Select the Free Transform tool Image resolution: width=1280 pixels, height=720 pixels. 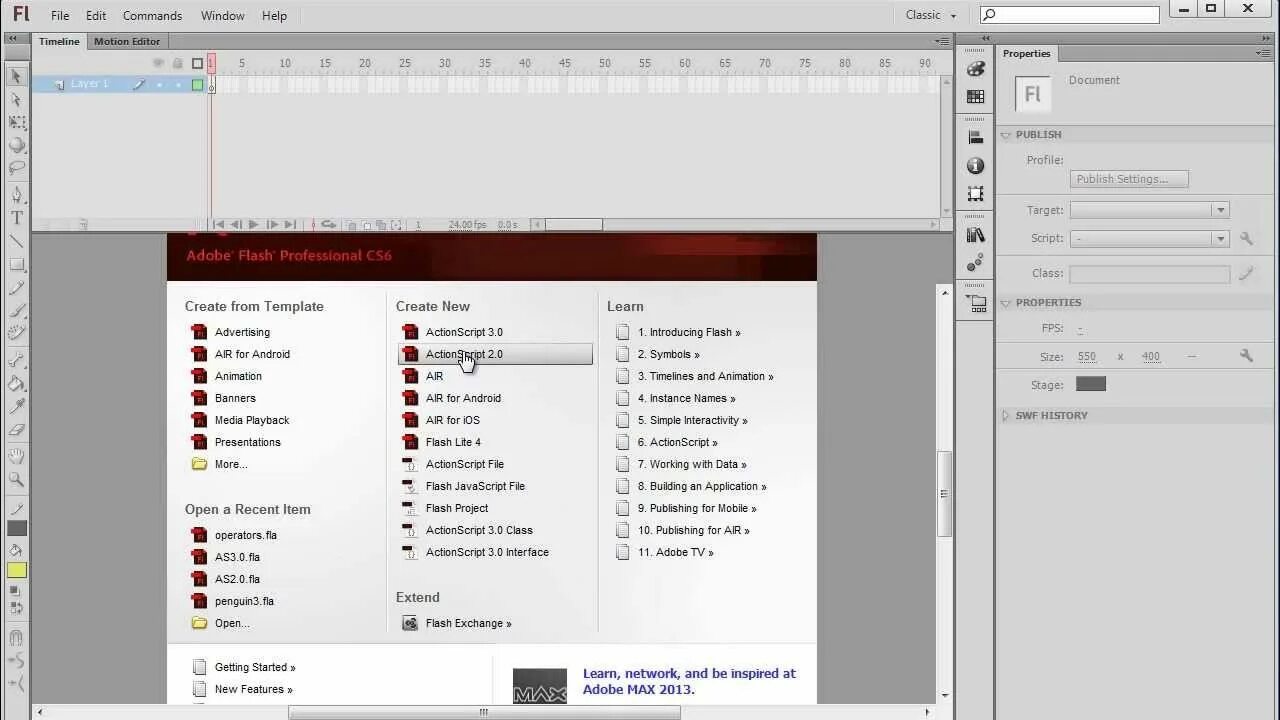[x=16, y=122]
